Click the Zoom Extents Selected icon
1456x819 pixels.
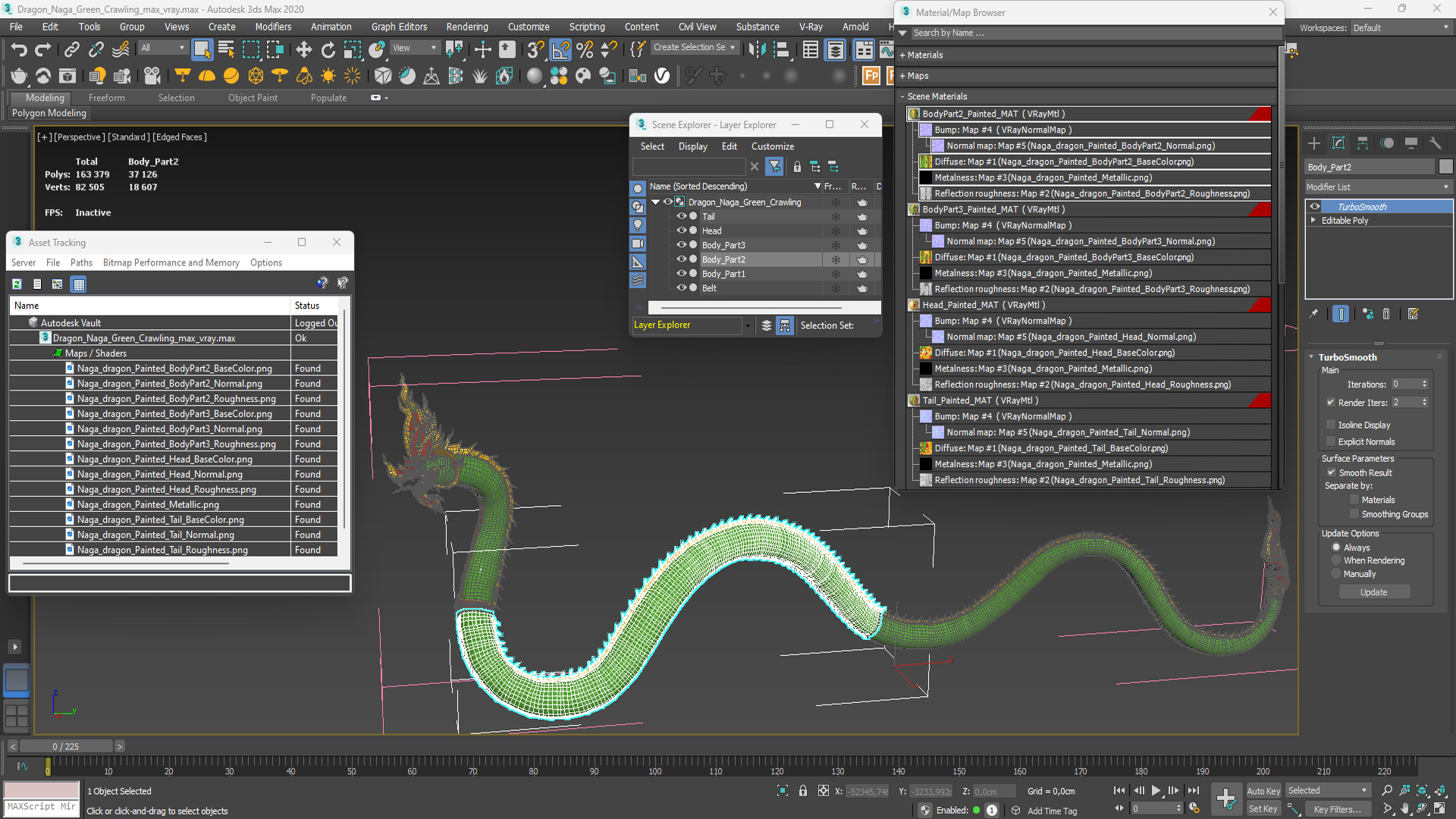(1422, 791)
